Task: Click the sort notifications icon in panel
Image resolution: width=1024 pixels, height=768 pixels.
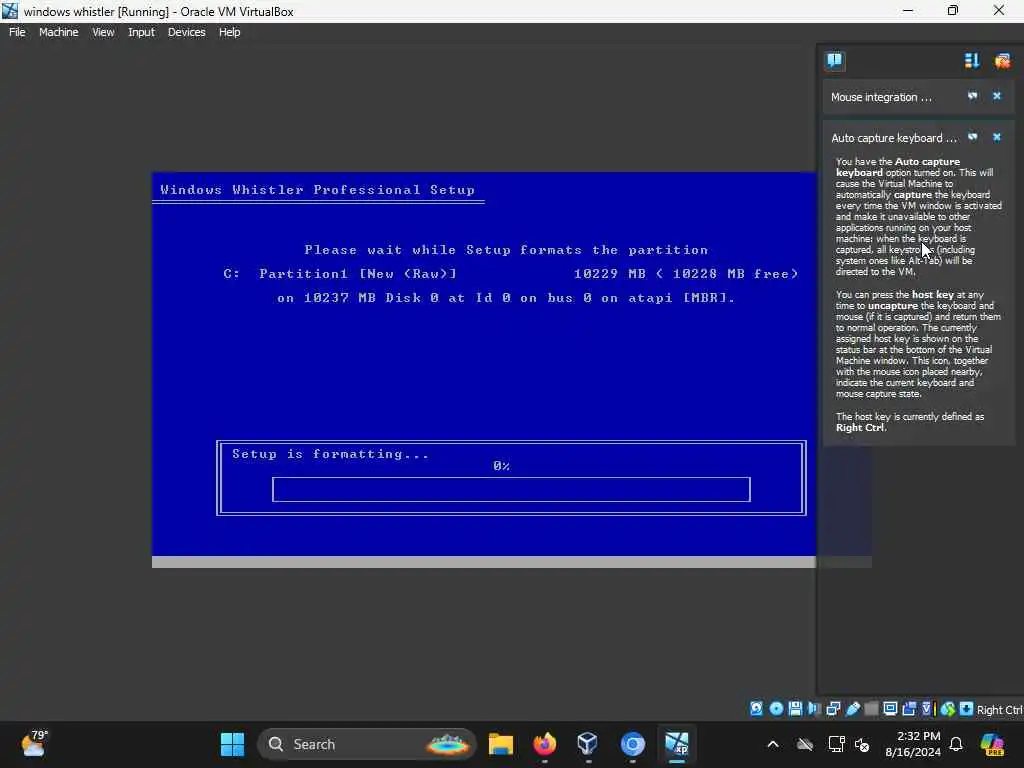Action: [x=972, y=61]
